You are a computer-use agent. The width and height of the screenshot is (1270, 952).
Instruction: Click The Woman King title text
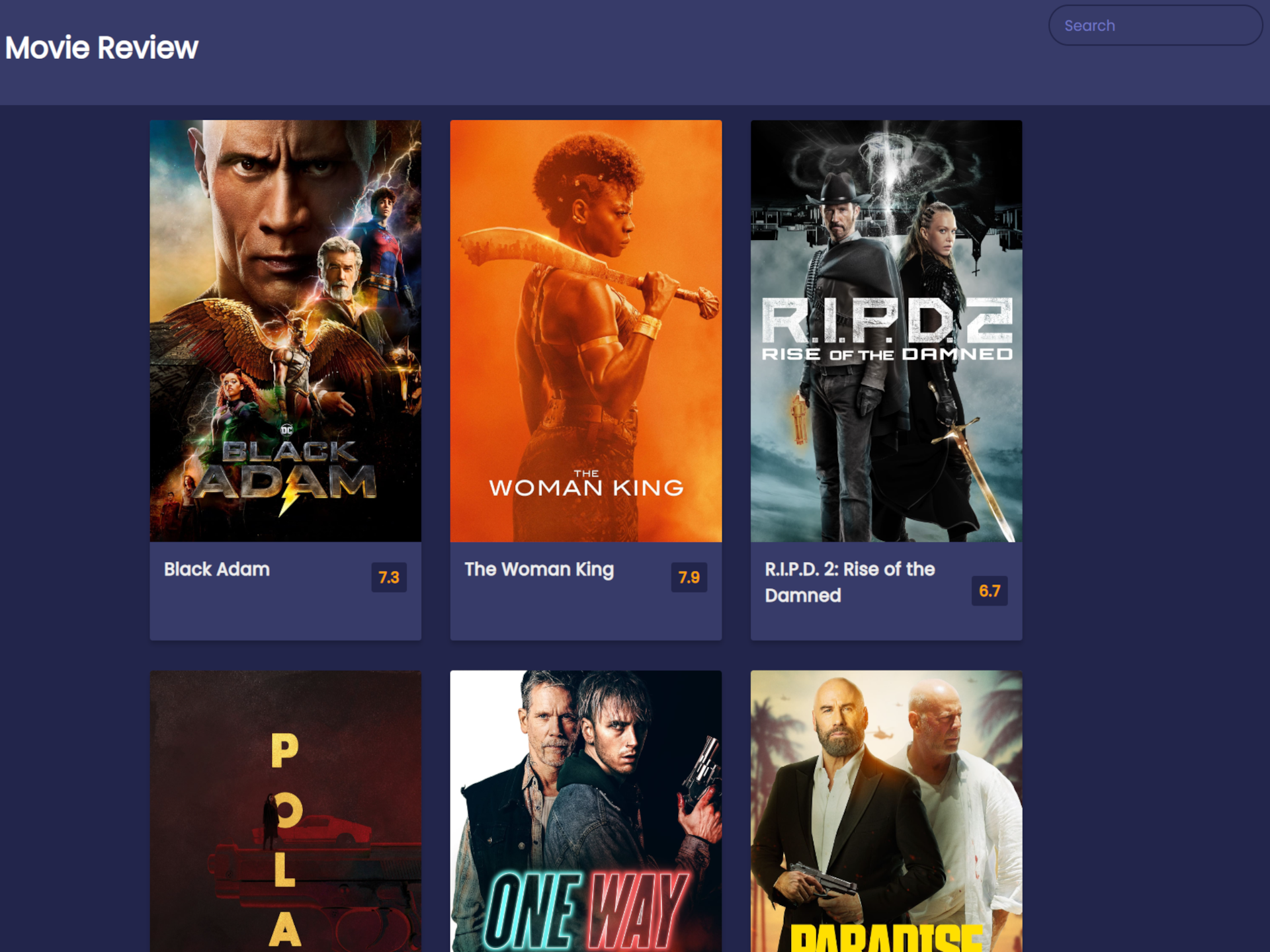tap(538, 569)
